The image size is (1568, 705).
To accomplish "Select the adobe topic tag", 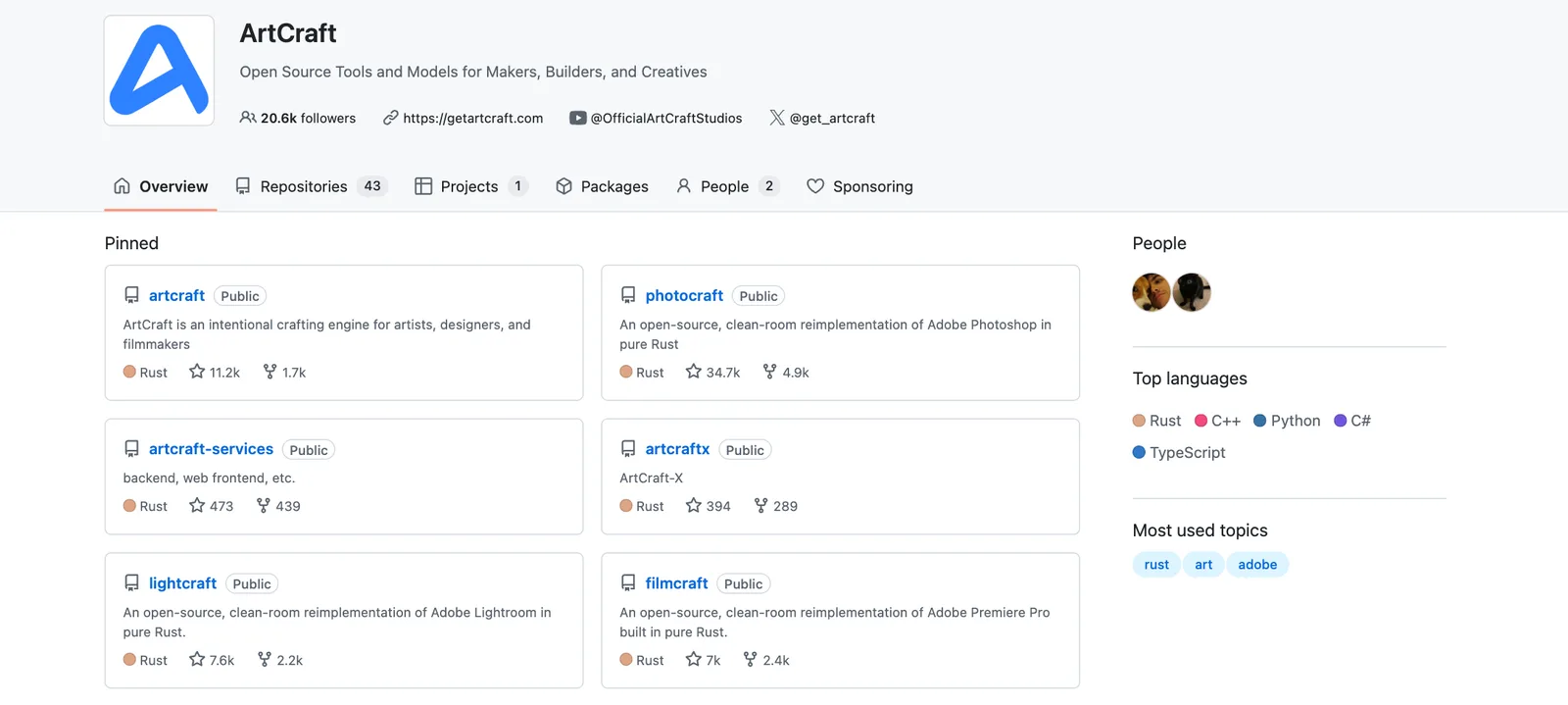I will tap(1257, 565).
